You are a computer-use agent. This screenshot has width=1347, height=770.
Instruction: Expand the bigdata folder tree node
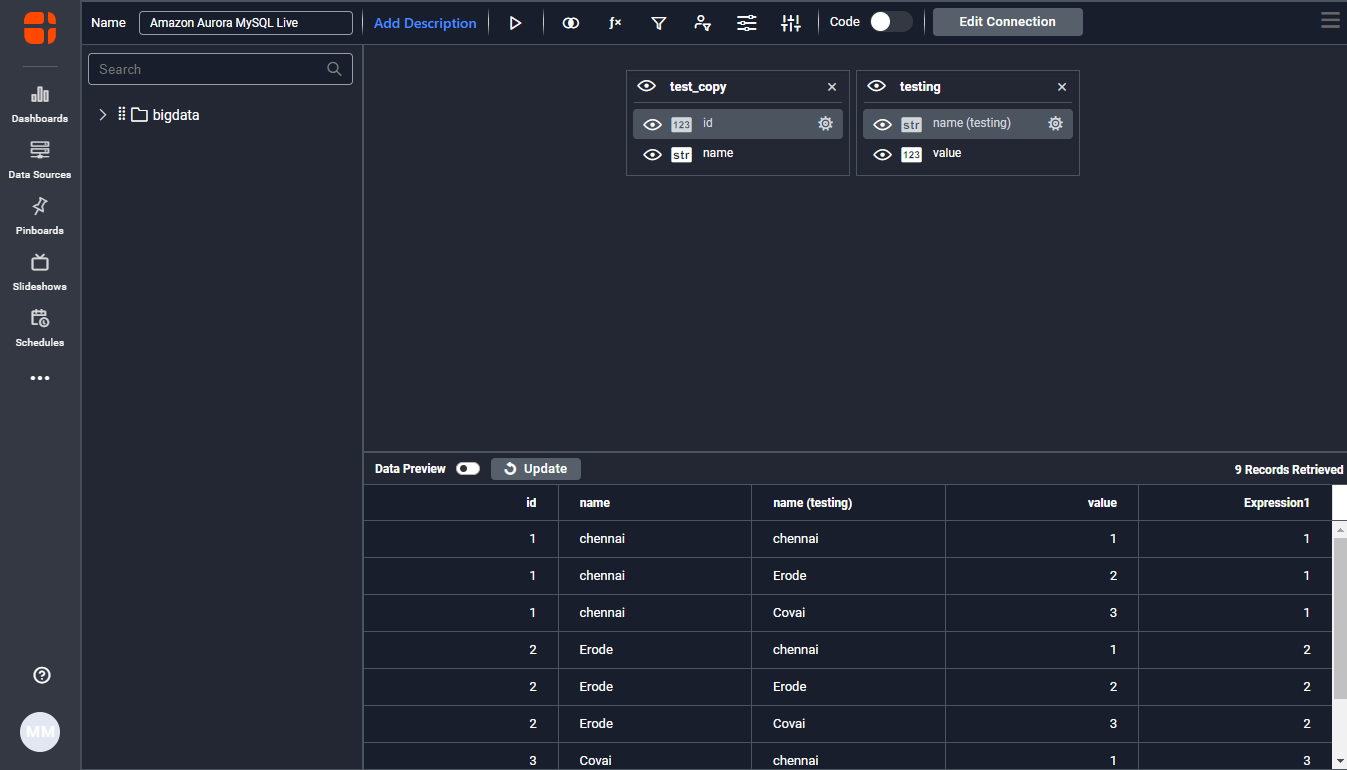pos(103,115)
